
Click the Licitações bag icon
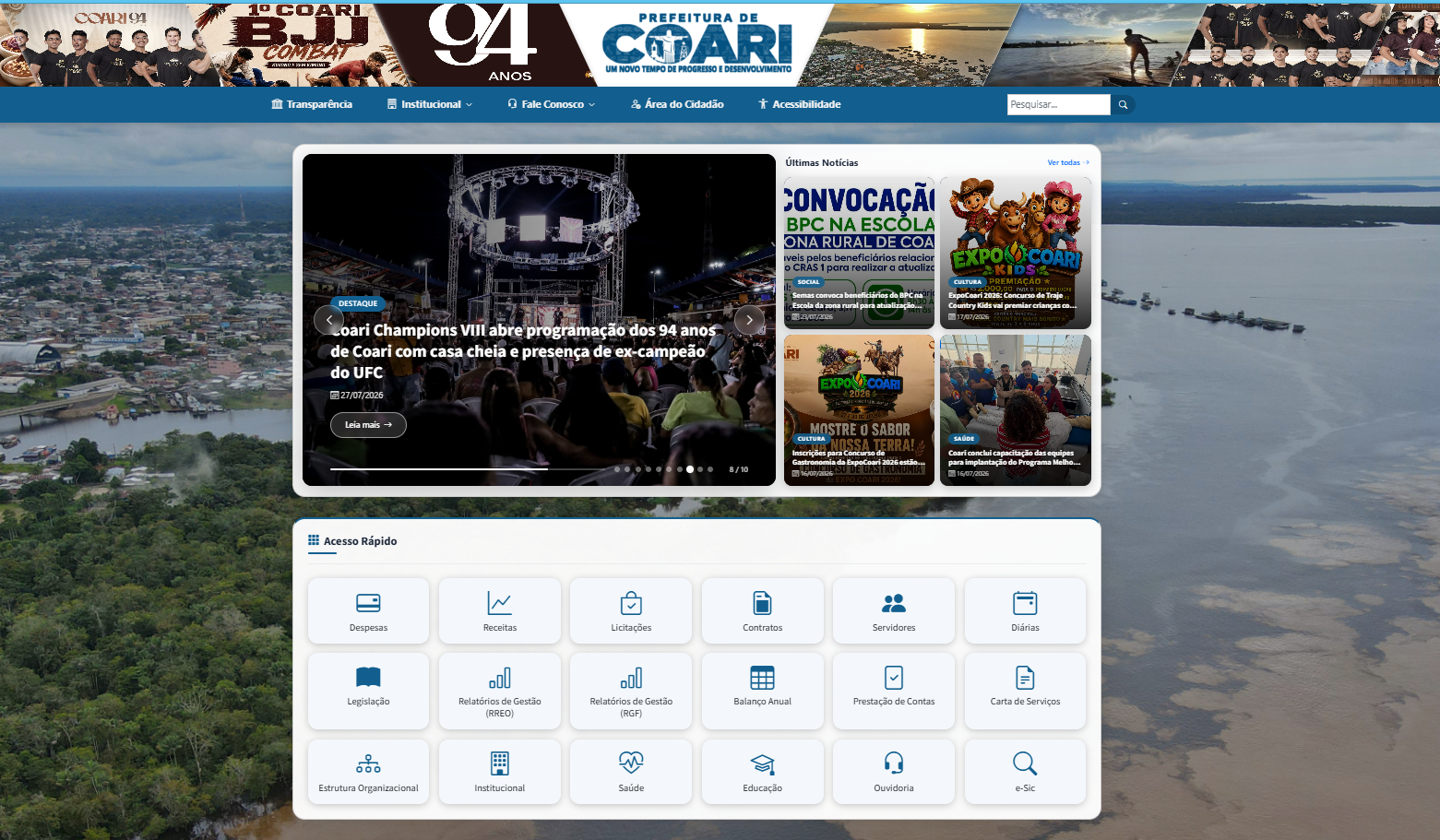[x=631, y=603]
